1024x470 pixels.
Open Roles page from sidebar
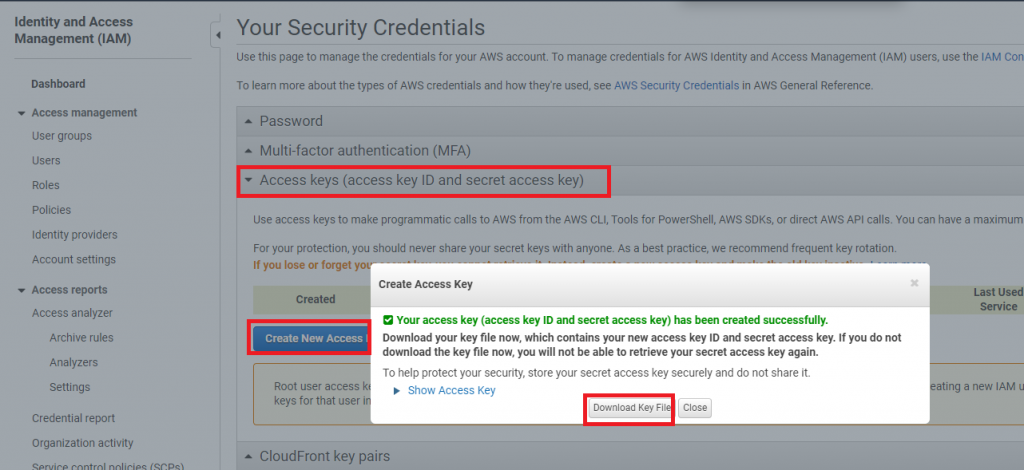click(46, 185)
